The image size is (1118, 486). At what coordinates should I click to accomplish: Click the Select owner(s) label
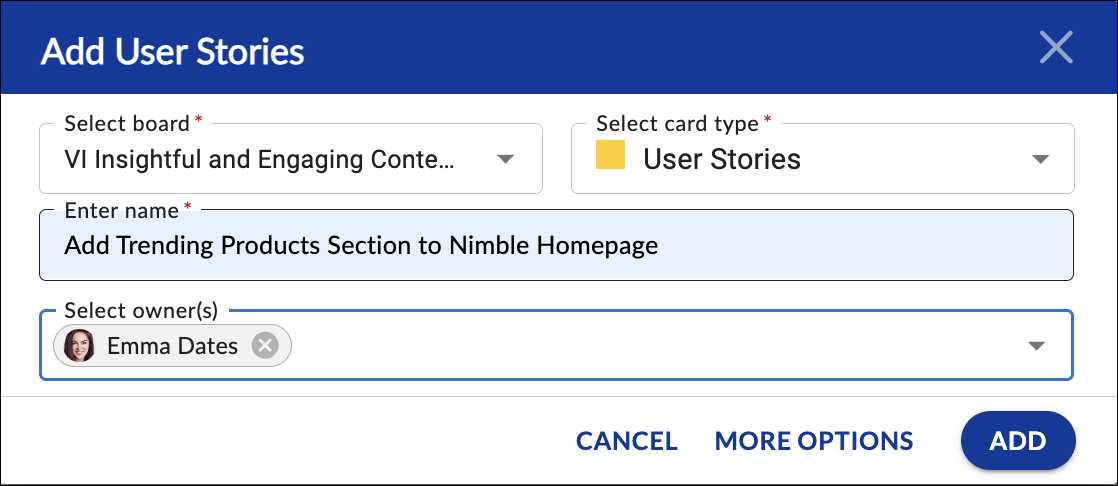coord(140,311)
